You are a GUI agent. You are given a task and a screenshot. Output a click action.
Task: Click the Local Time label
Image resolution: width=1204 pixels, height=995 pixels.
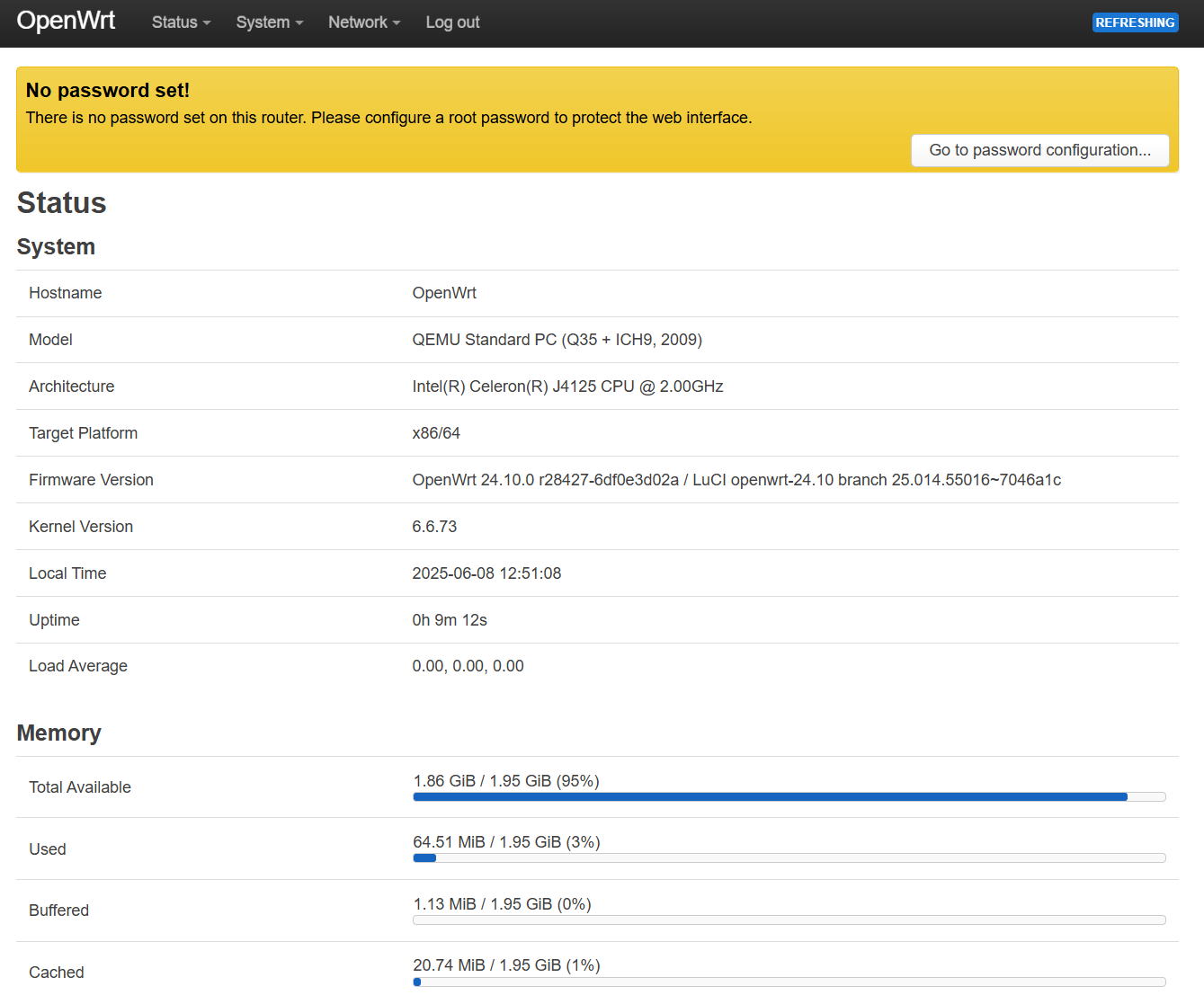(67, 573)
